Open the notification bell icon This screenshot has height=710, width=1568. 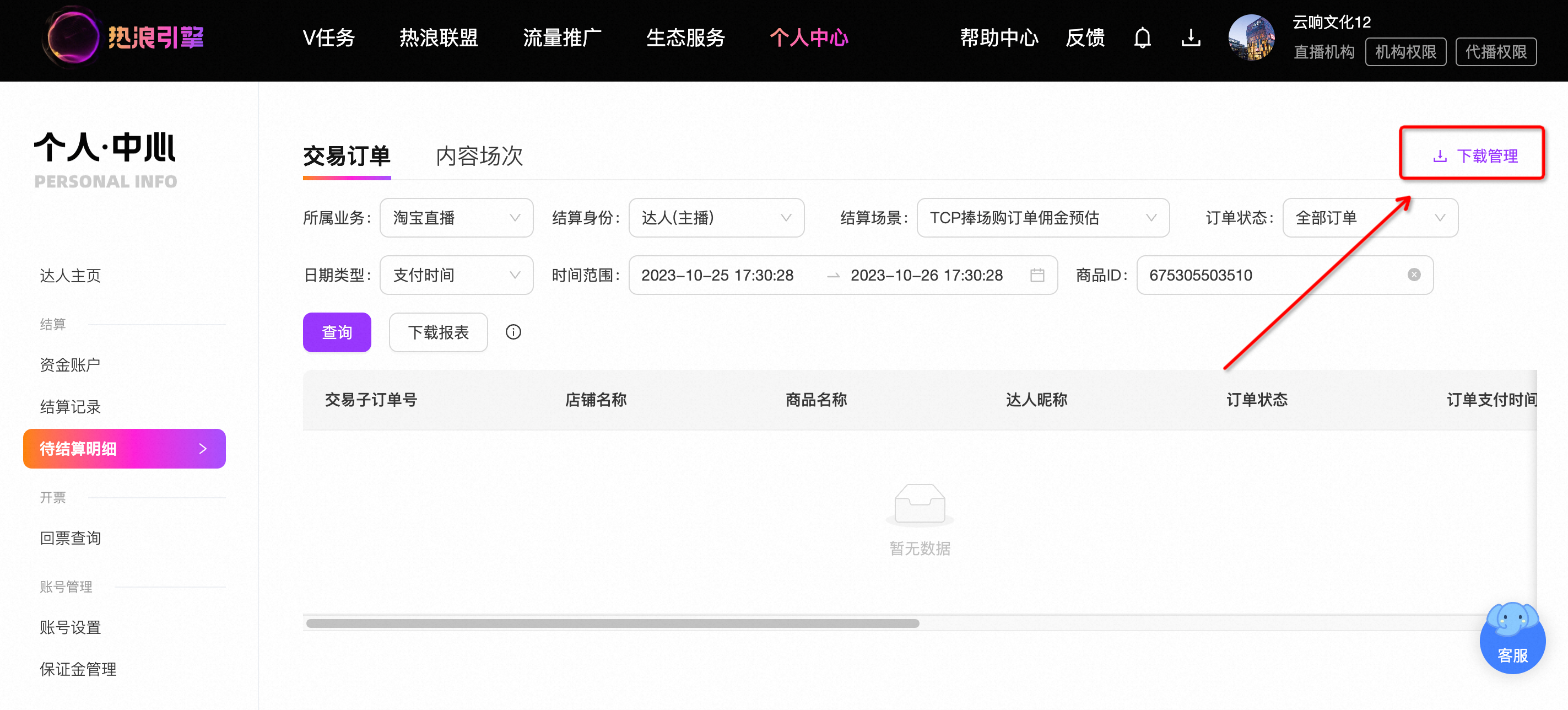point(1142,37)
